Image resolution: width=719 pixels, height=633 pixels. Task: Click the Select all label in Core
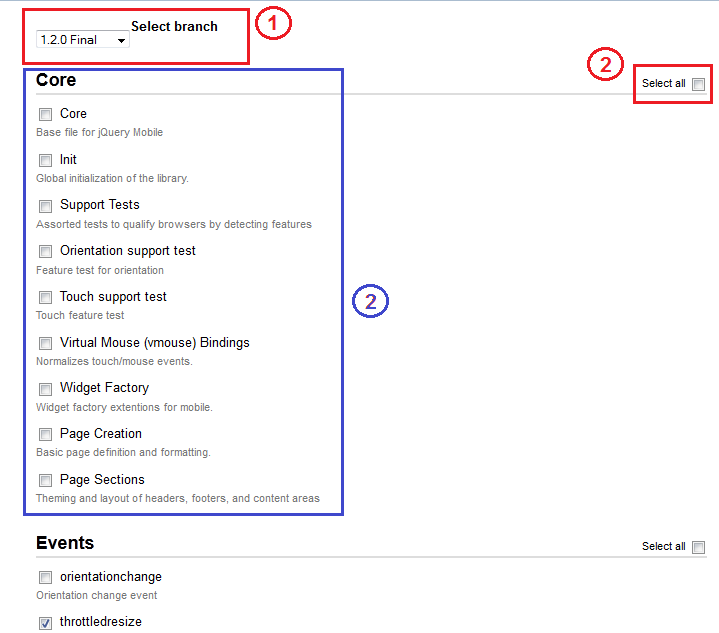tap(663, 84)
